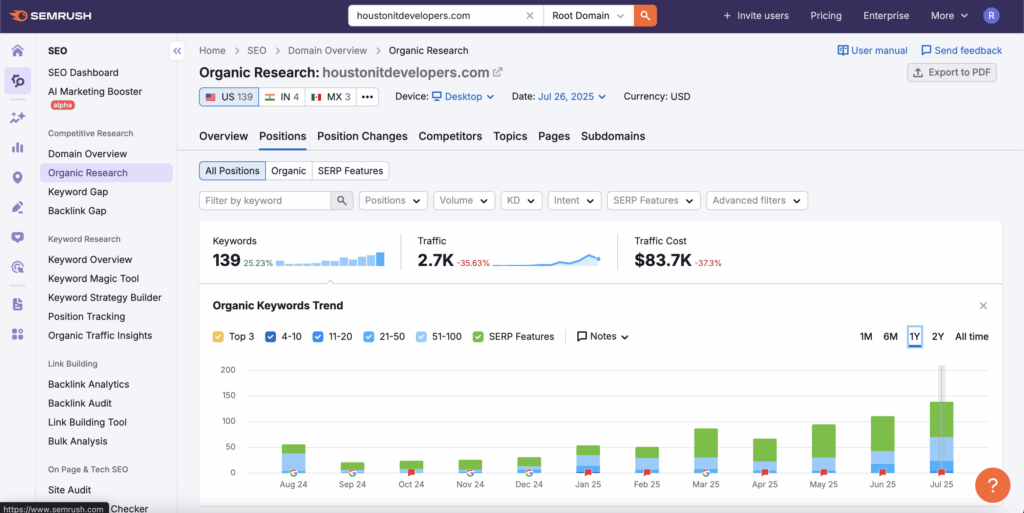Click Send feedback

coord(961,50)
